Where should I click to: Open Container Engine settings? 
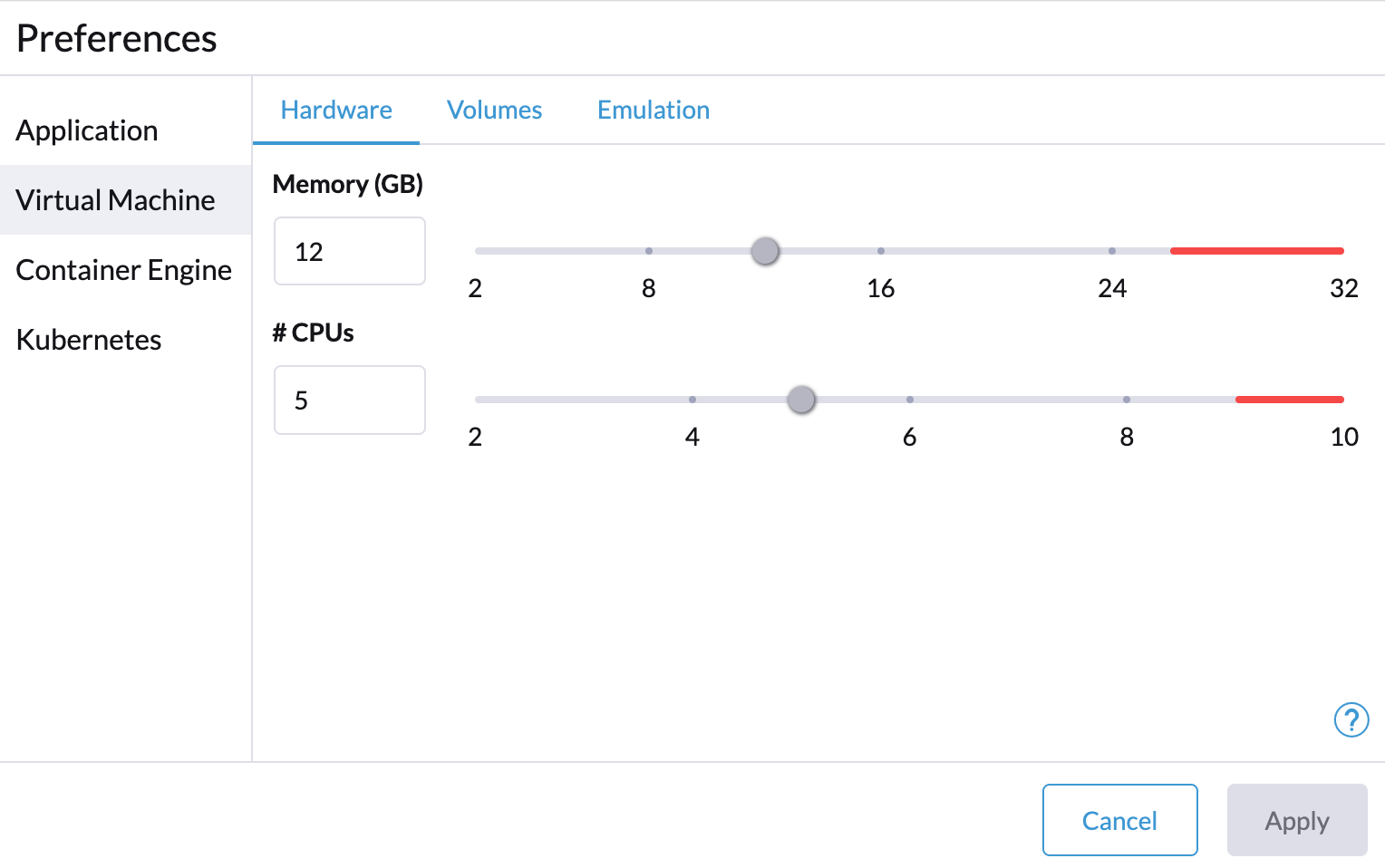point(124,269)
